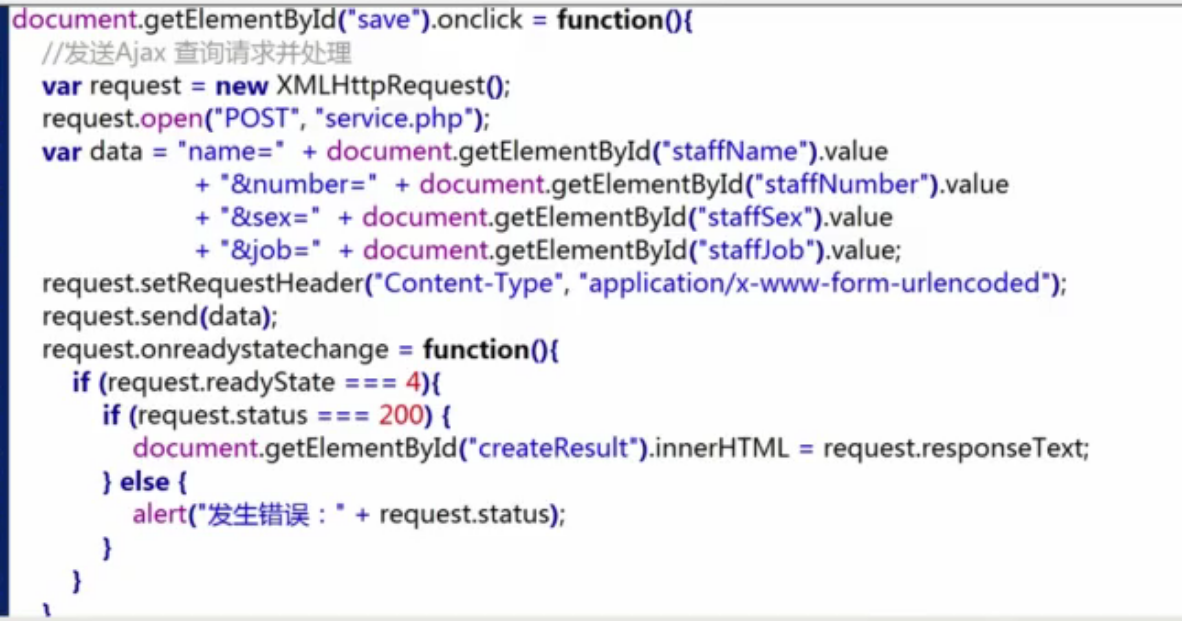Click the "&number=" string

[x=299, y=185]
